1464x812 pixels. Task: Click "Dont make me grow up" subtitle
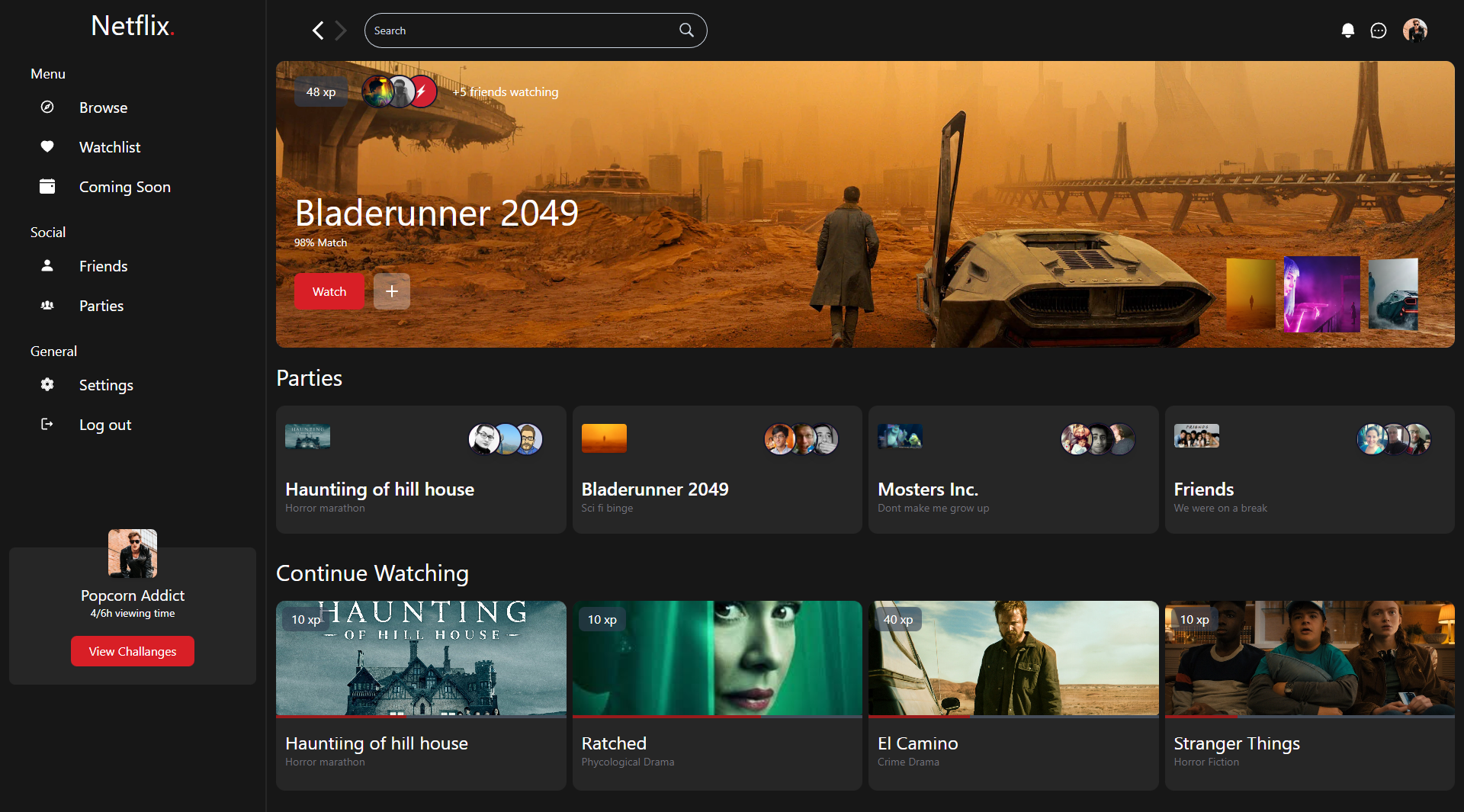pyautogui.click(x=933, y=508)
